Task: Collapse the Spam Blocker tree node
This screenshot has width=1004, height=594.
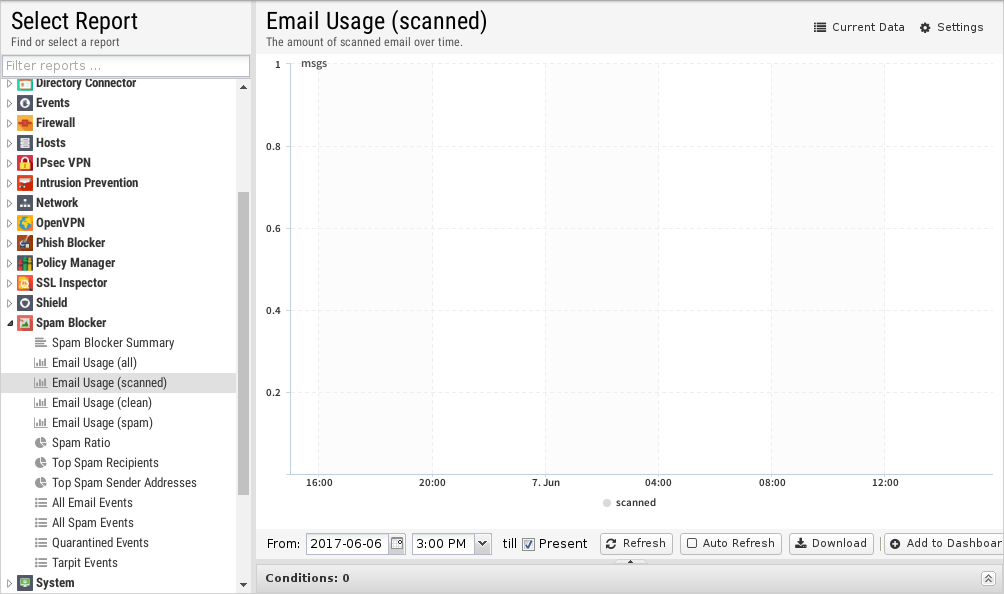Action: 10,323
